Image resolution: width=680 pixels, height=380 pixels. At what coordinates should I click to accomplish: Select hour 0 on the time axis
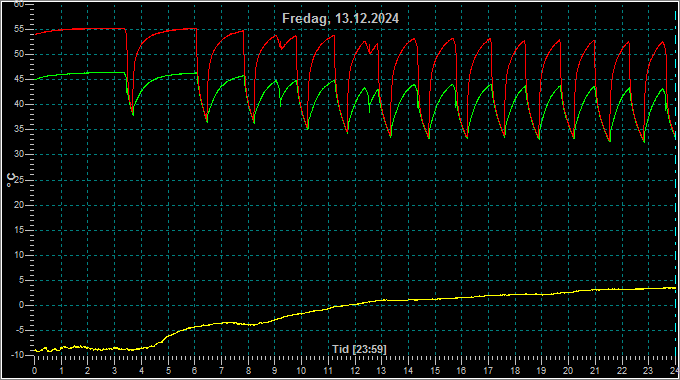[x=35, y=371]
